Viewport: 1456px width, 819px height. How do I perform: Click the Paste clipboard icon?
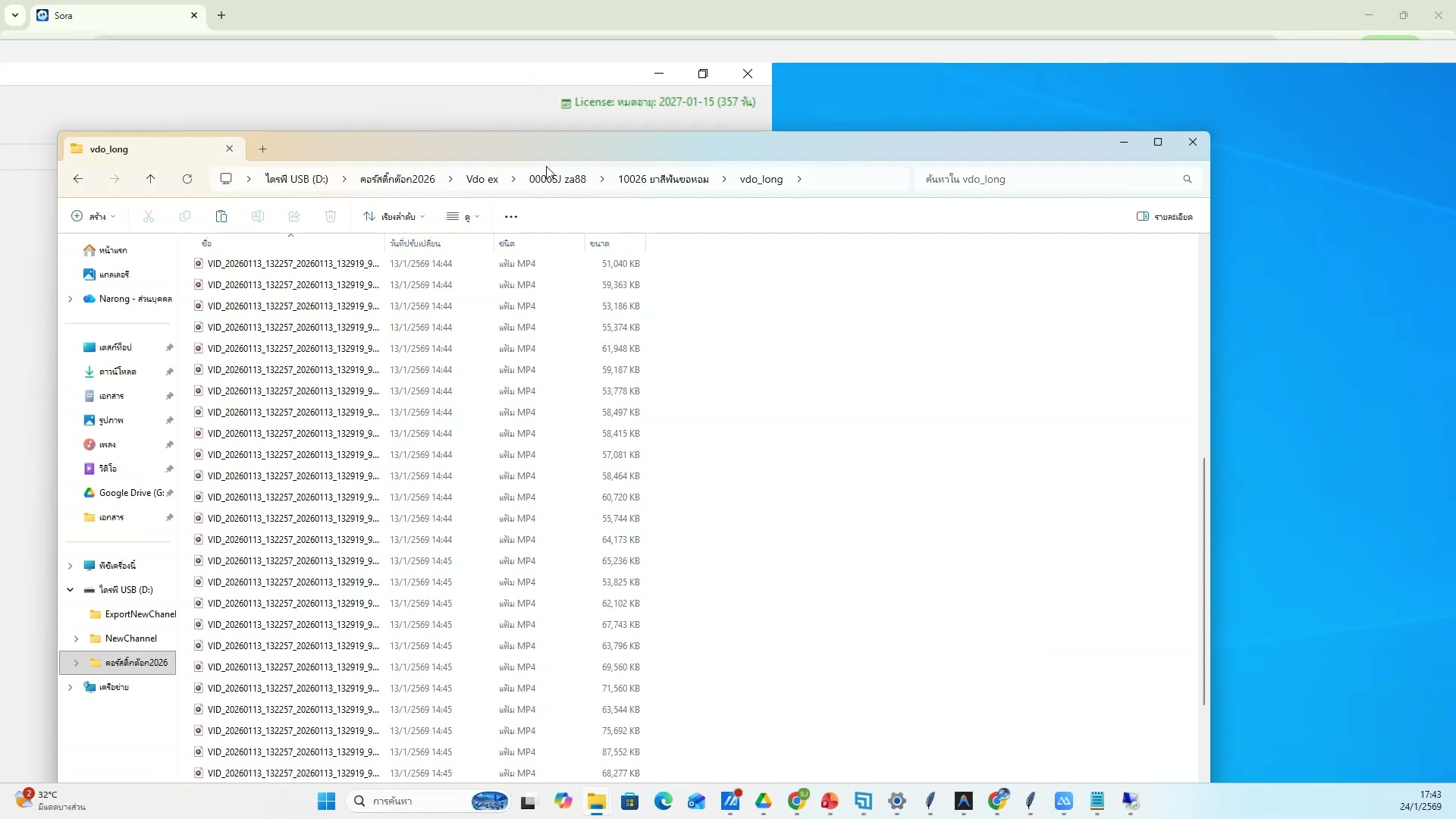coord(221,217)
